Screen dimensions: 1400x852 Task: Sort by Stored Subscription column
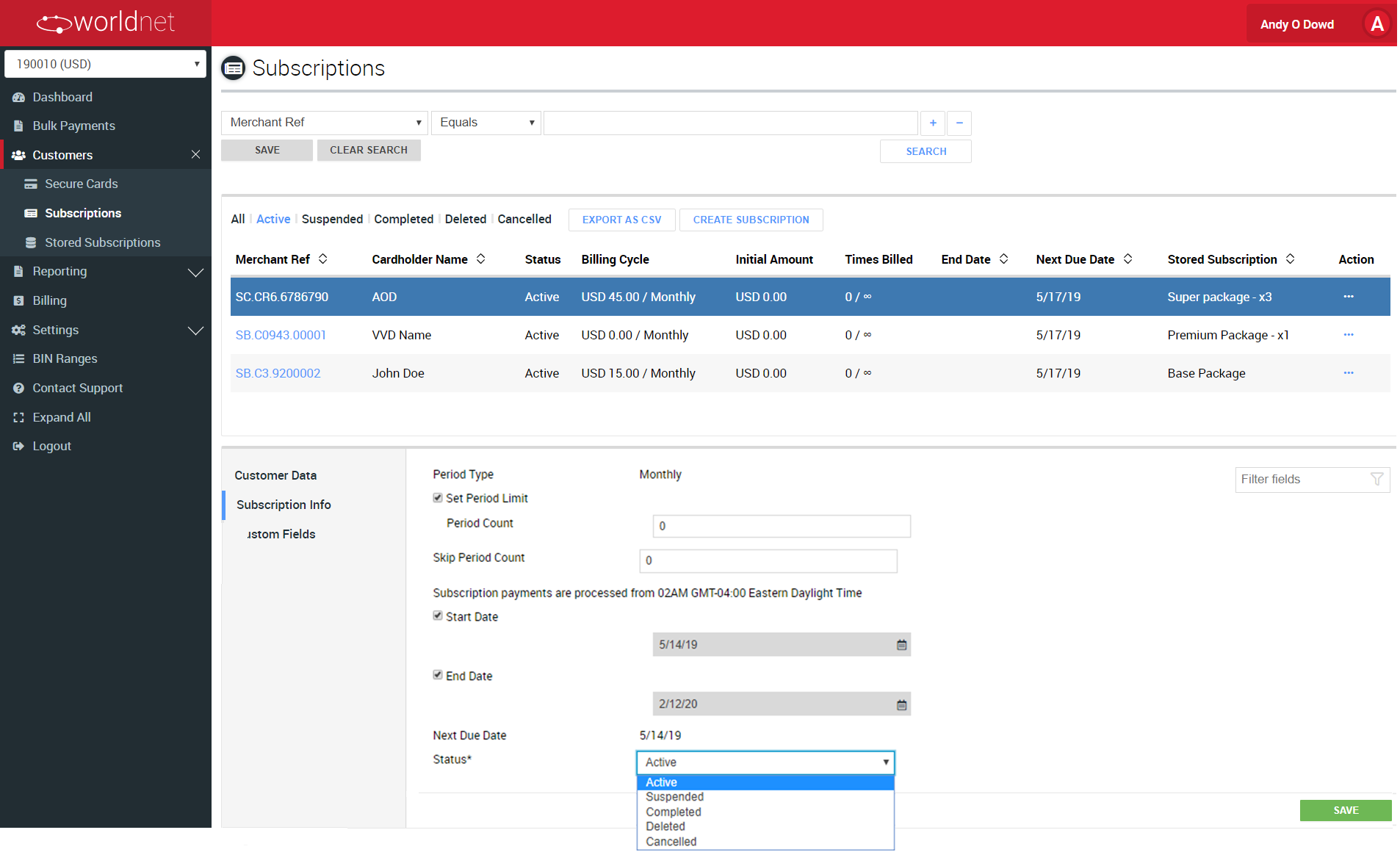pyautogui.click(x=1291, y=259)
